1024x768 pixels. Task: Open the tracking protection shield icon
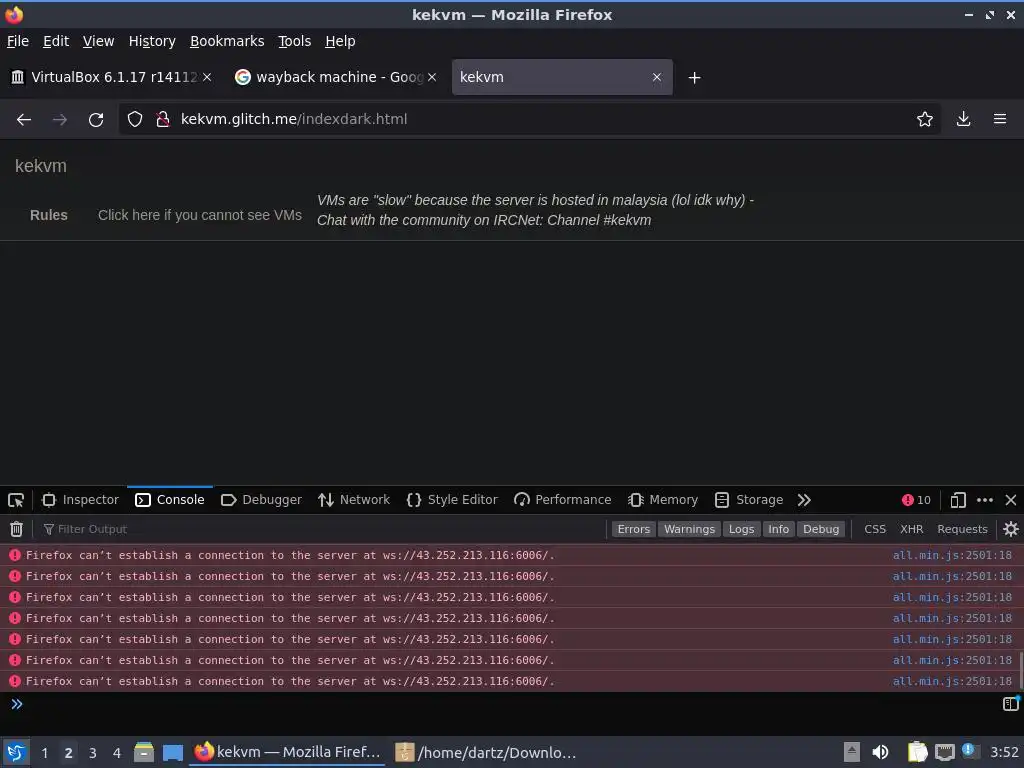coord(135,119)
